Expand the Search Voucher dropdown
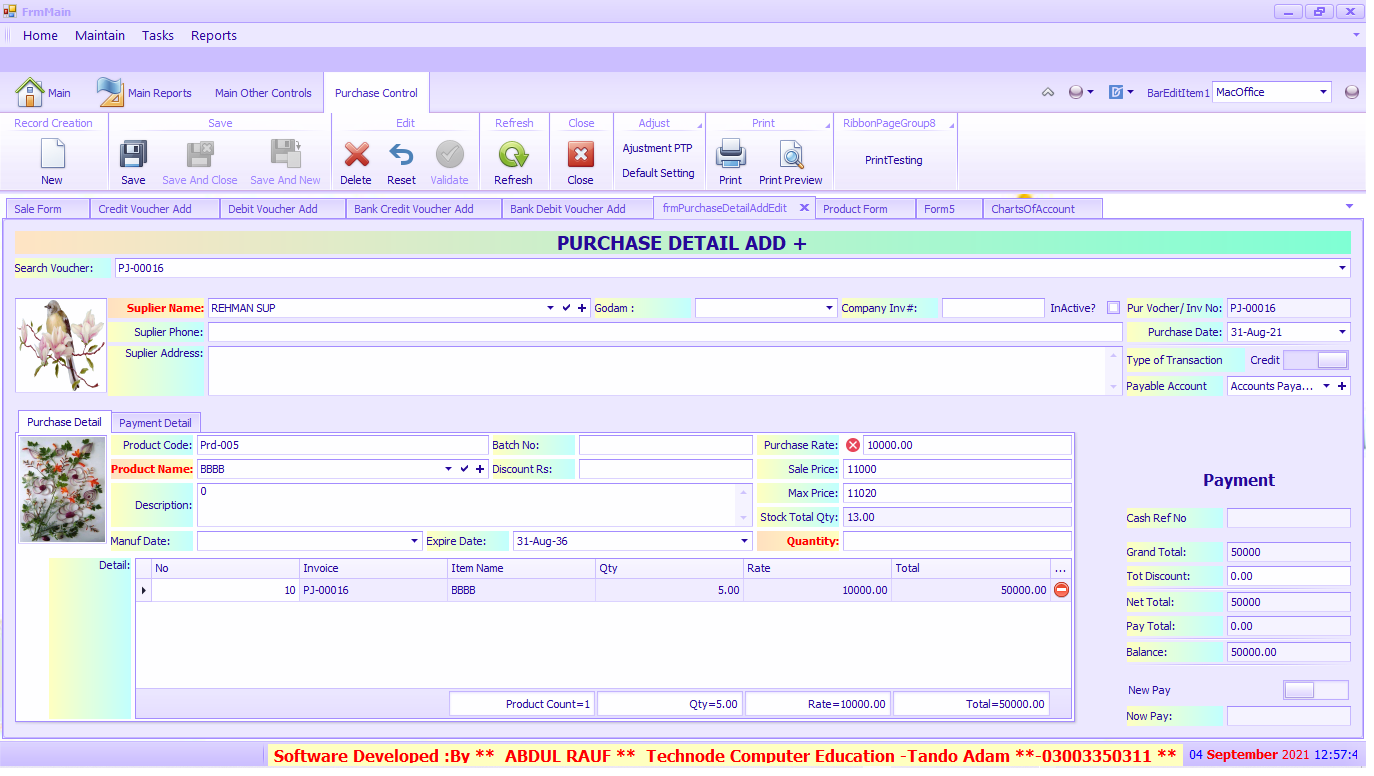The image size is (1374, 776). (x=1341, y=268)
